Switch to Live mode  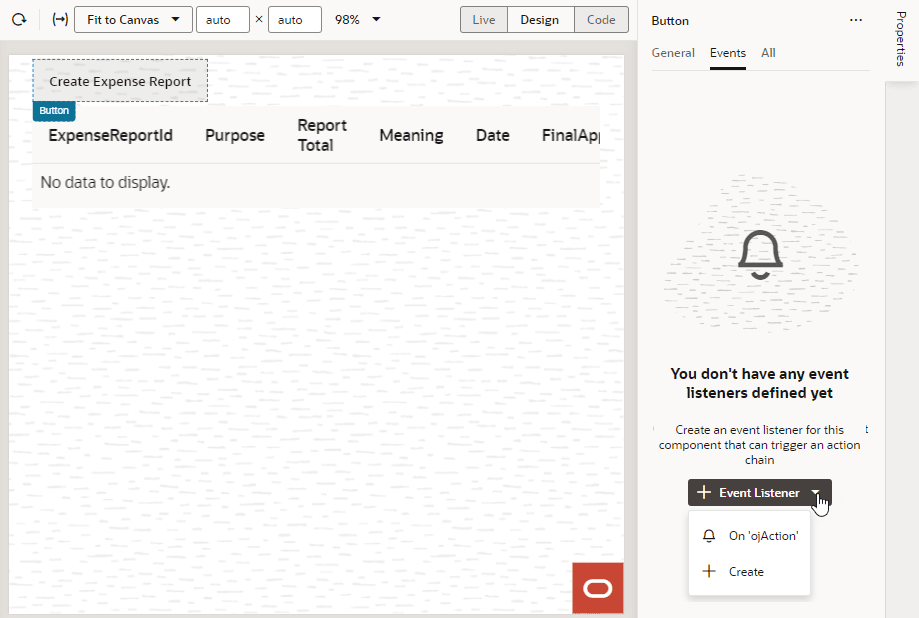tap(484, 20)
